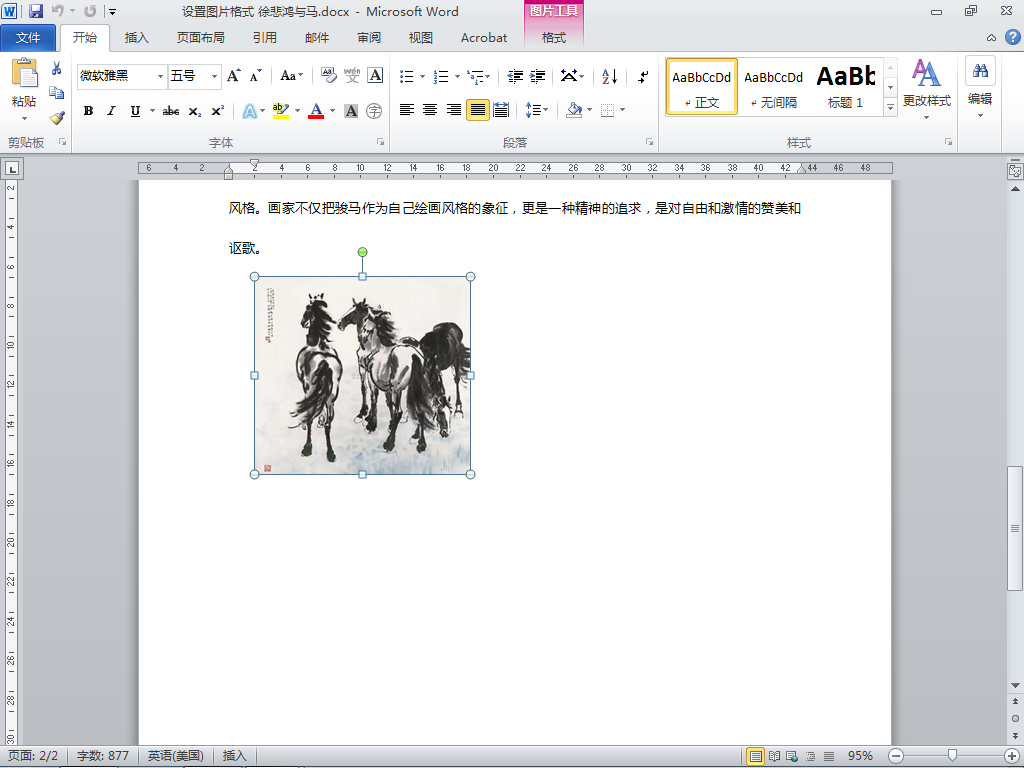Insert enclosed character (circled 字)
The image size is (1024, 768).
coord(374,111)
